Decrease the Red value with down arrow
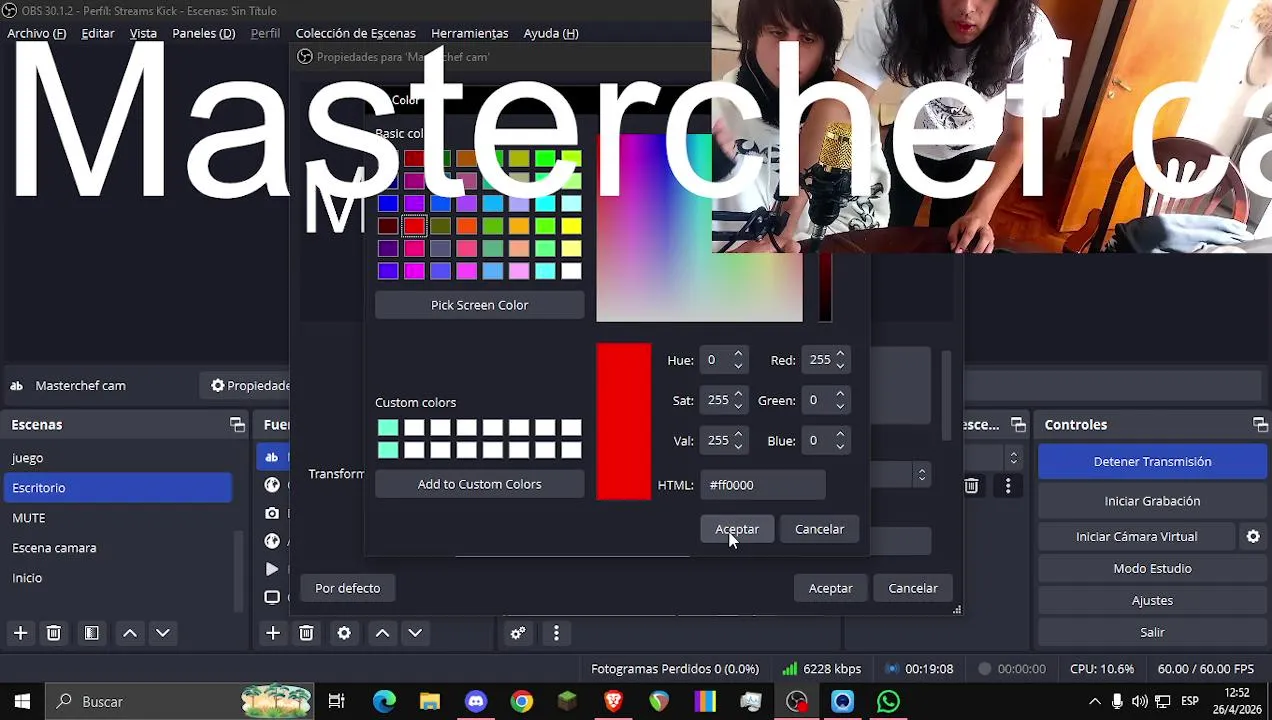1272x720 pixels. (840, 366)
